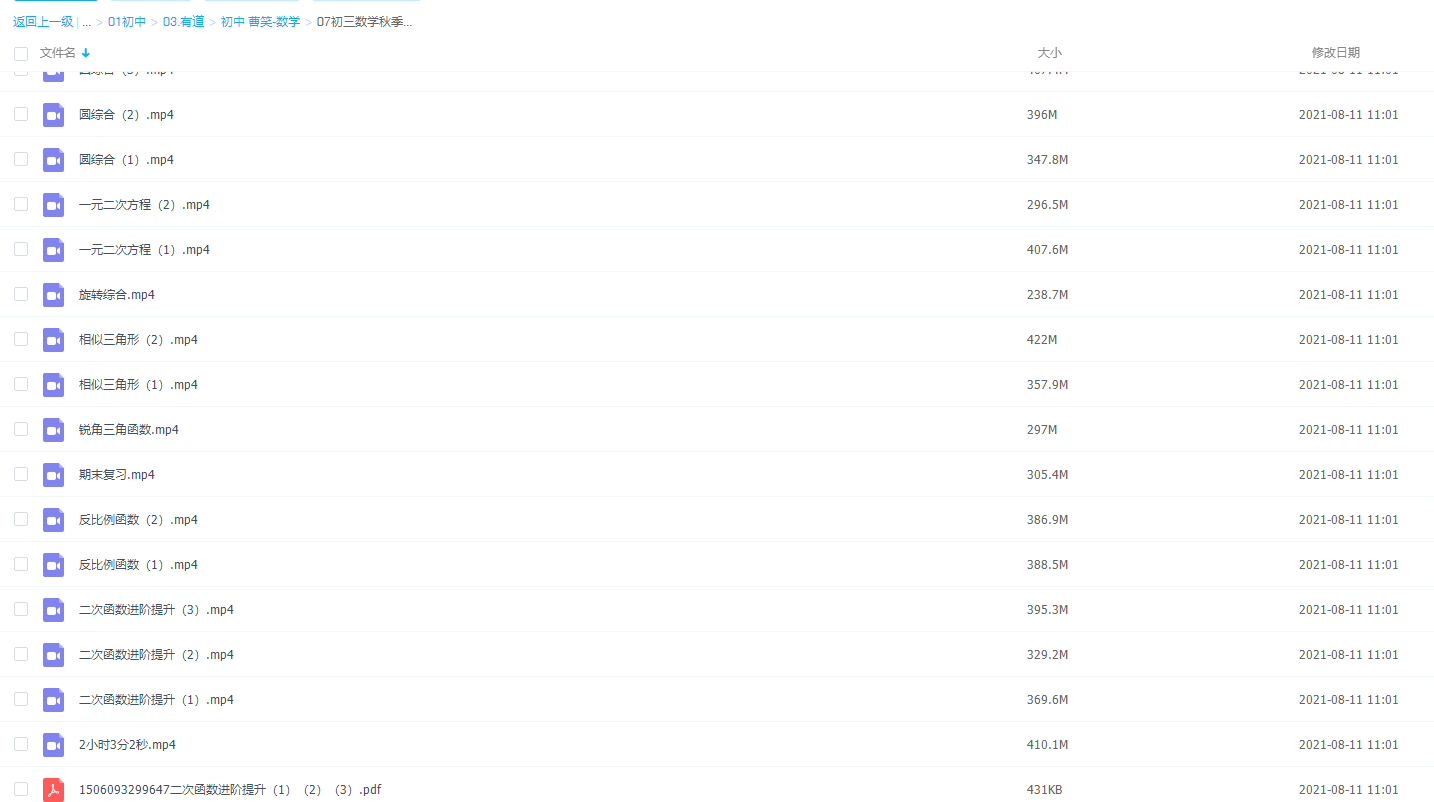This screenshot has width=1434, height=802.
Task: Open the 初中 曹笑-数学 breadcrumb link
Action: point(260,22)
